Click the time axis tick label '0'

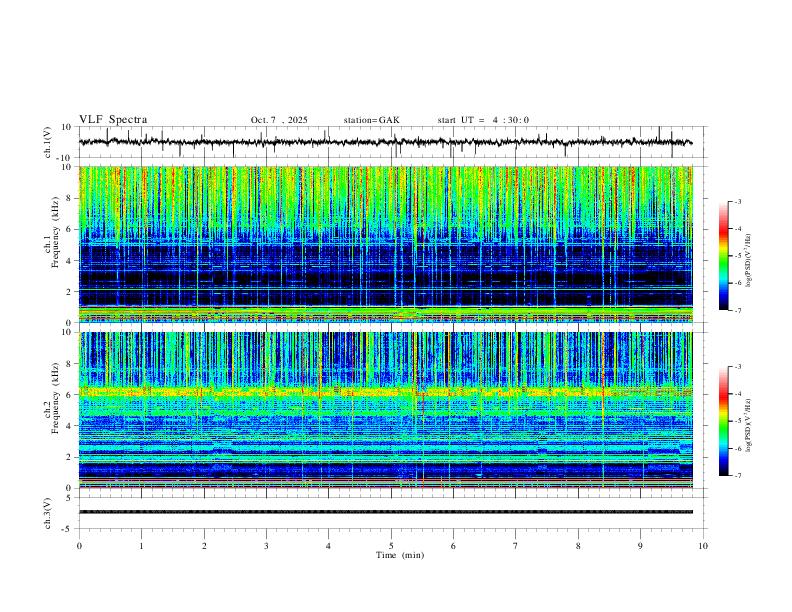79,546
